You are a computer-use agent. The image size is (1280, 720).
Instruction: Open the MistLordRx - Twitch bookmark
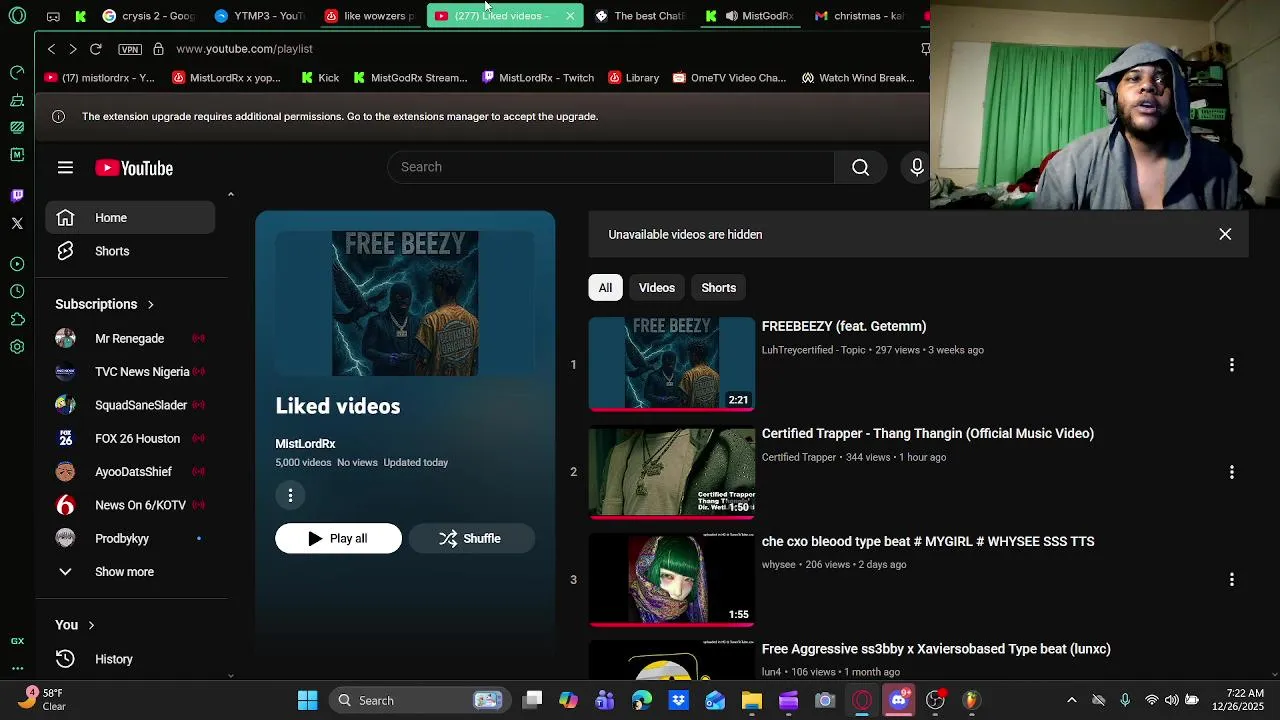click(x=537, y=78)
